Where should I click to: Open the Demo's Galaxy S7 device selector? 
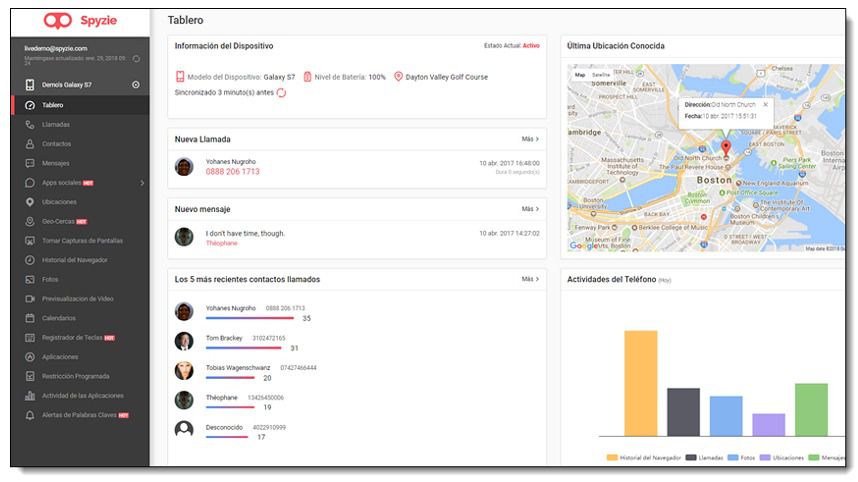81,85
